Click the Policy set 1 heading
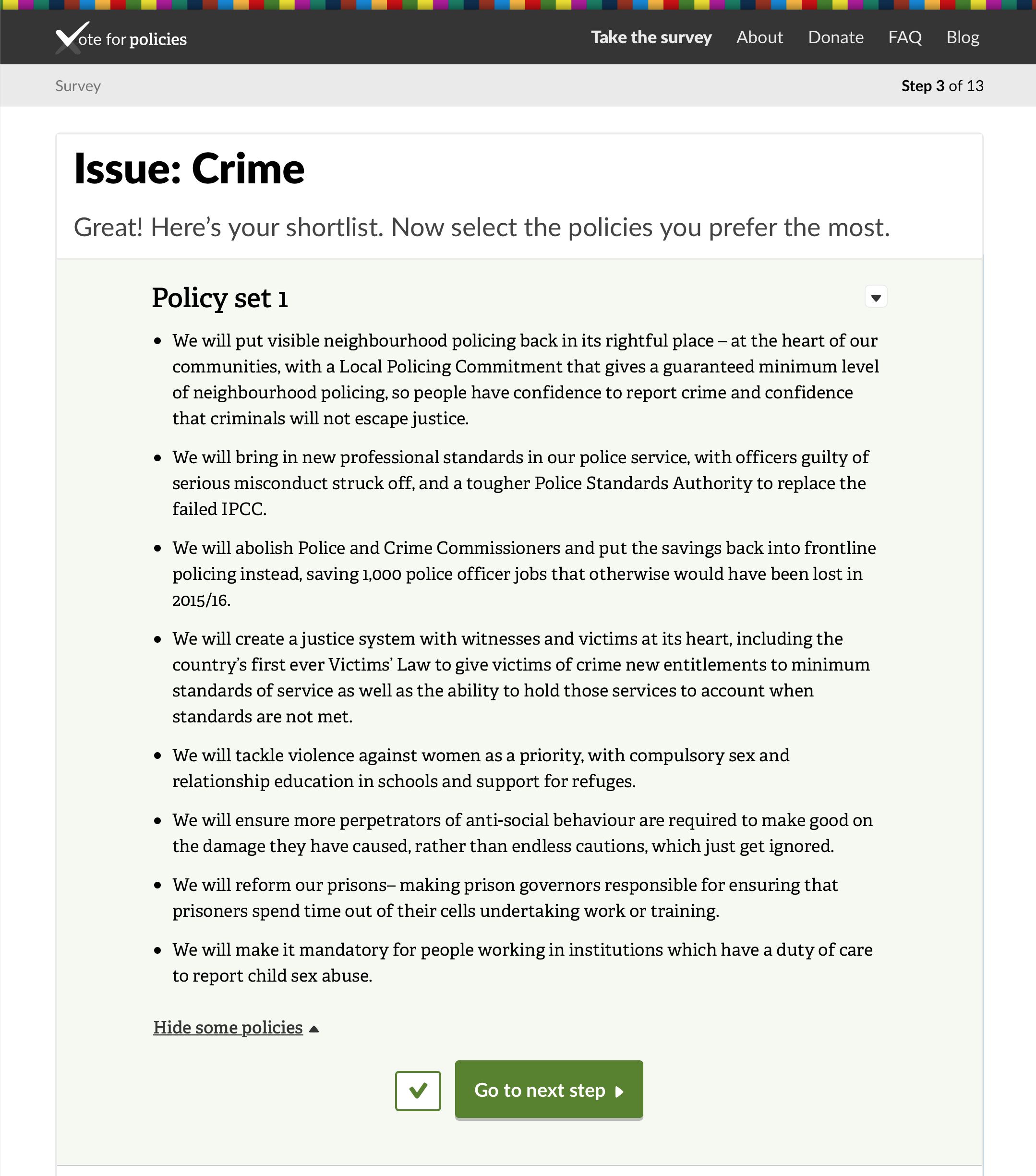The height and width of the screenshot is (1176, 1036). (220, 298)
